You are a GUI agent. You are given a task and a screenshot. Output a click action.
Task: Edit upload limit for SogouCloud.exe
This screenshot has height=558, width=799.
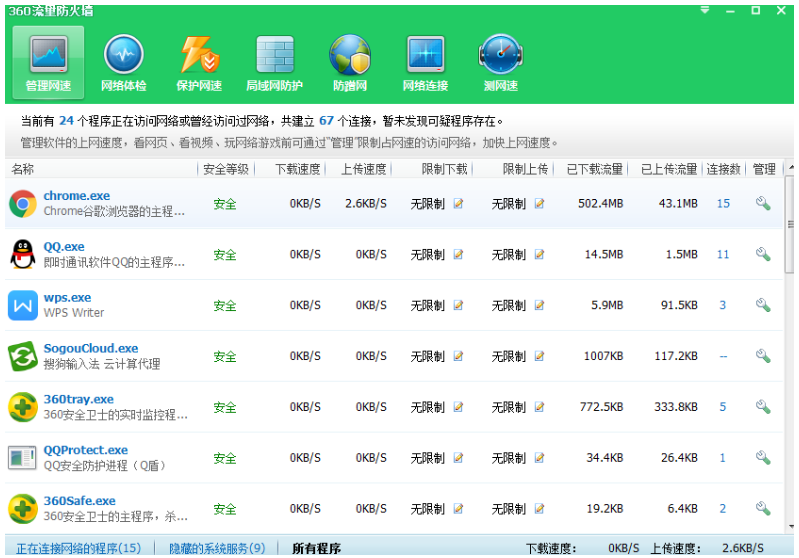[539, 356]
